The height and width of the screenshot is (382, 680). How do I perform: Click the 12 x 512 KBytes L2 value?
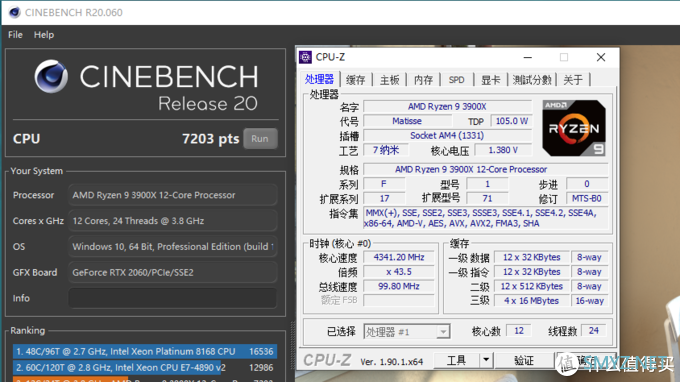coord(531,286)
